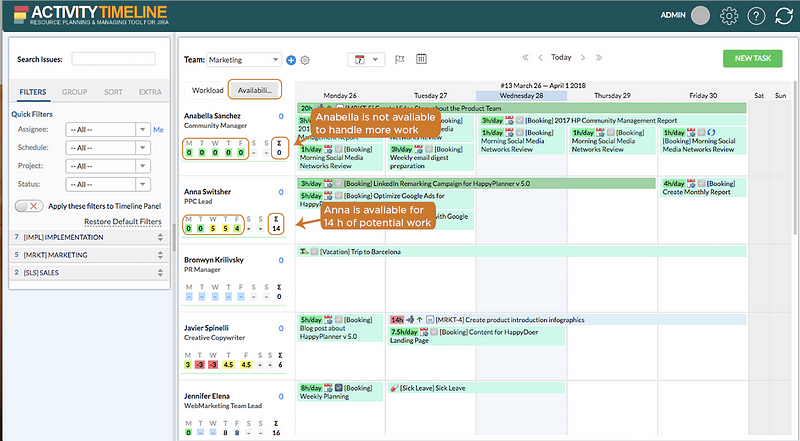The image size is (800, 441).
Task: Switch to the FILTERS tab
Action: [x=33, y=92]
